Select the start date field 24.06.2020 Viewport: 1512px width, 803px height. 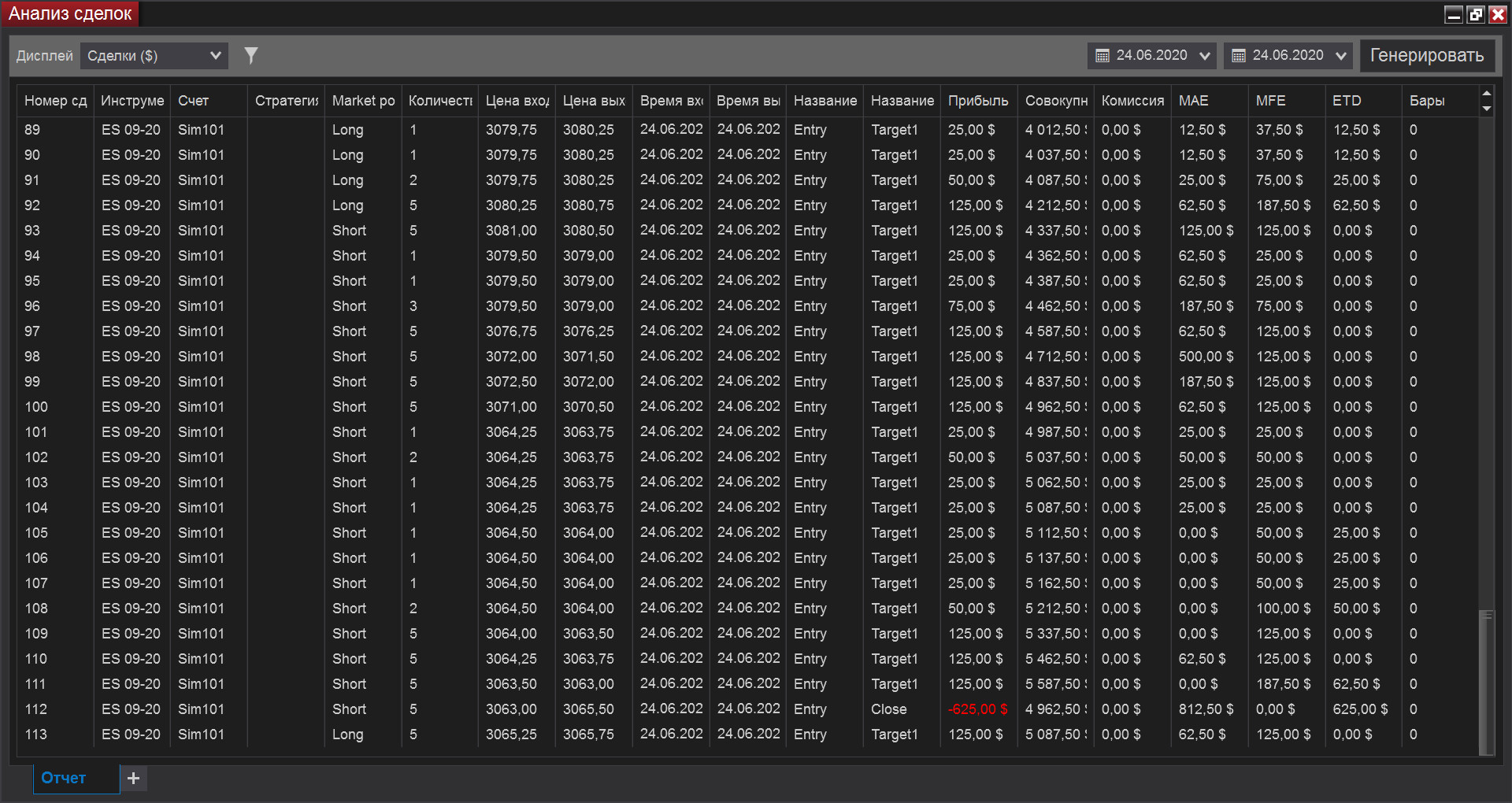point(1151,56)
